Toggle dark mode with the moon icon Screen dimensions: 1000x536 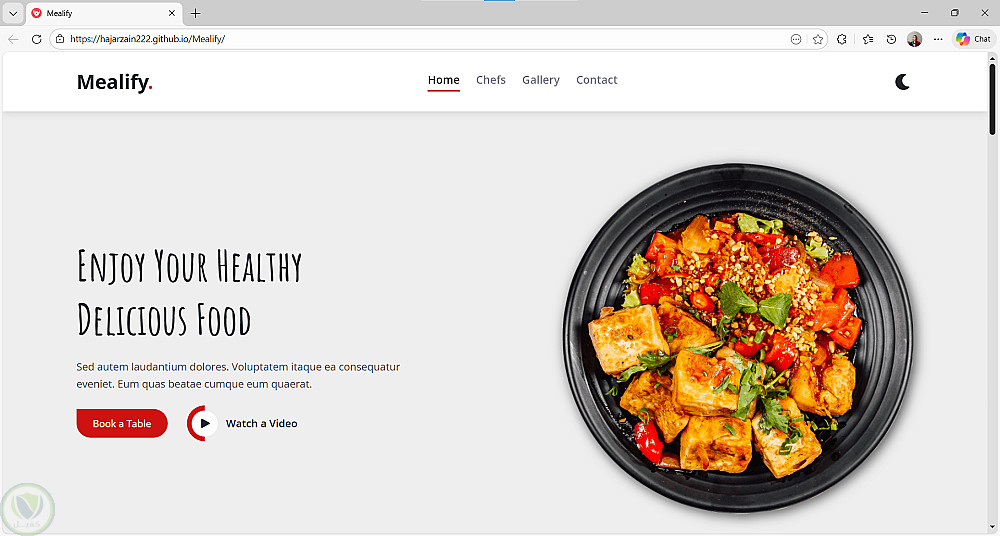coord(902,82)
